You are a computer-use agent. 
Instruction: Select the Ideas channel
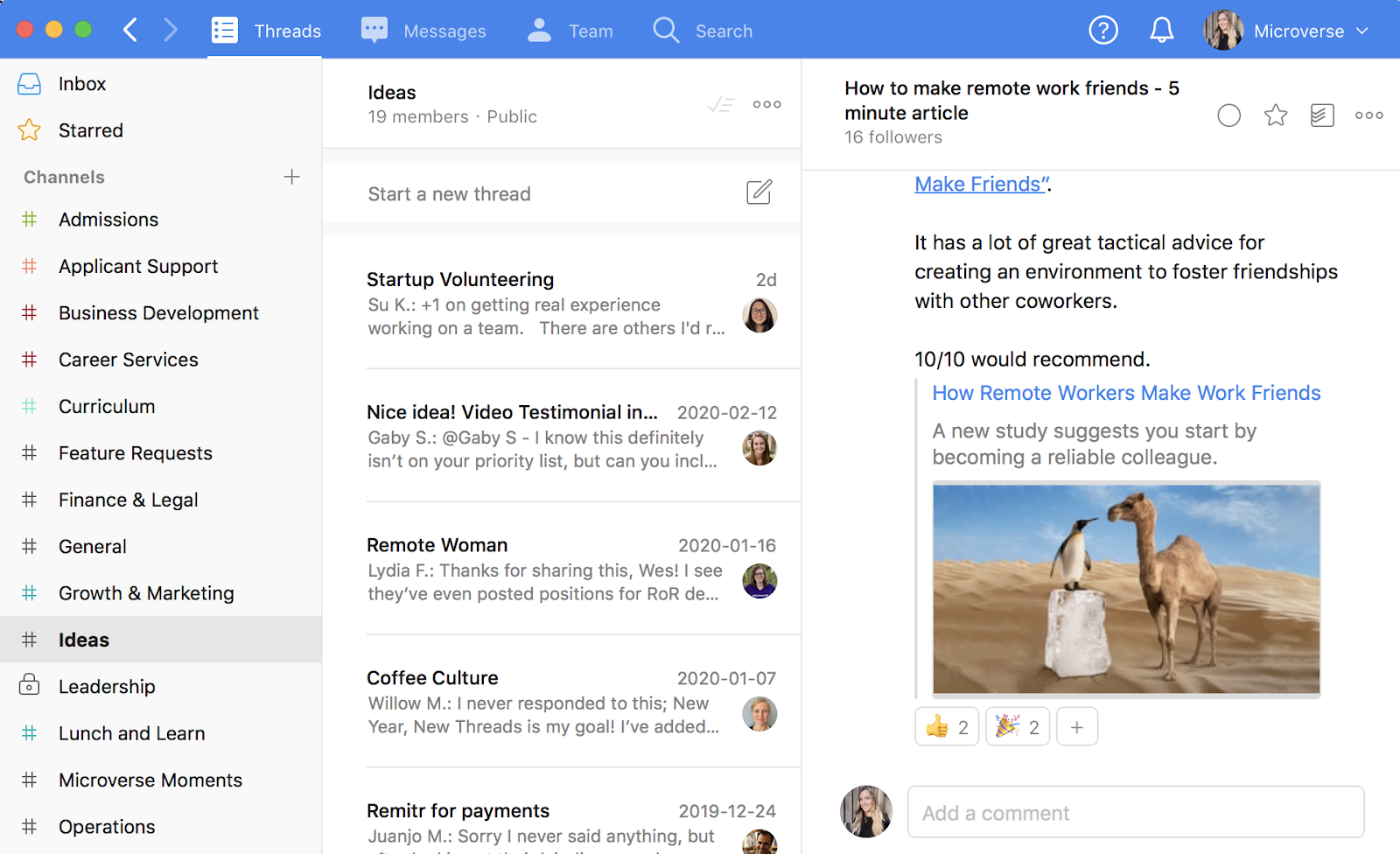coord(161,640)
